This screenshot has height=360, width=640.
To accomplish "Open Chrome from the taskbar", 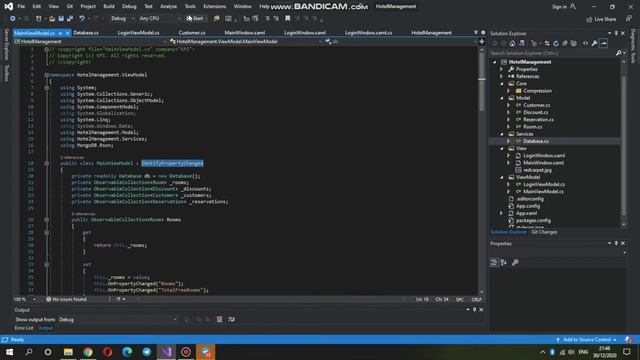I will 88,352.
